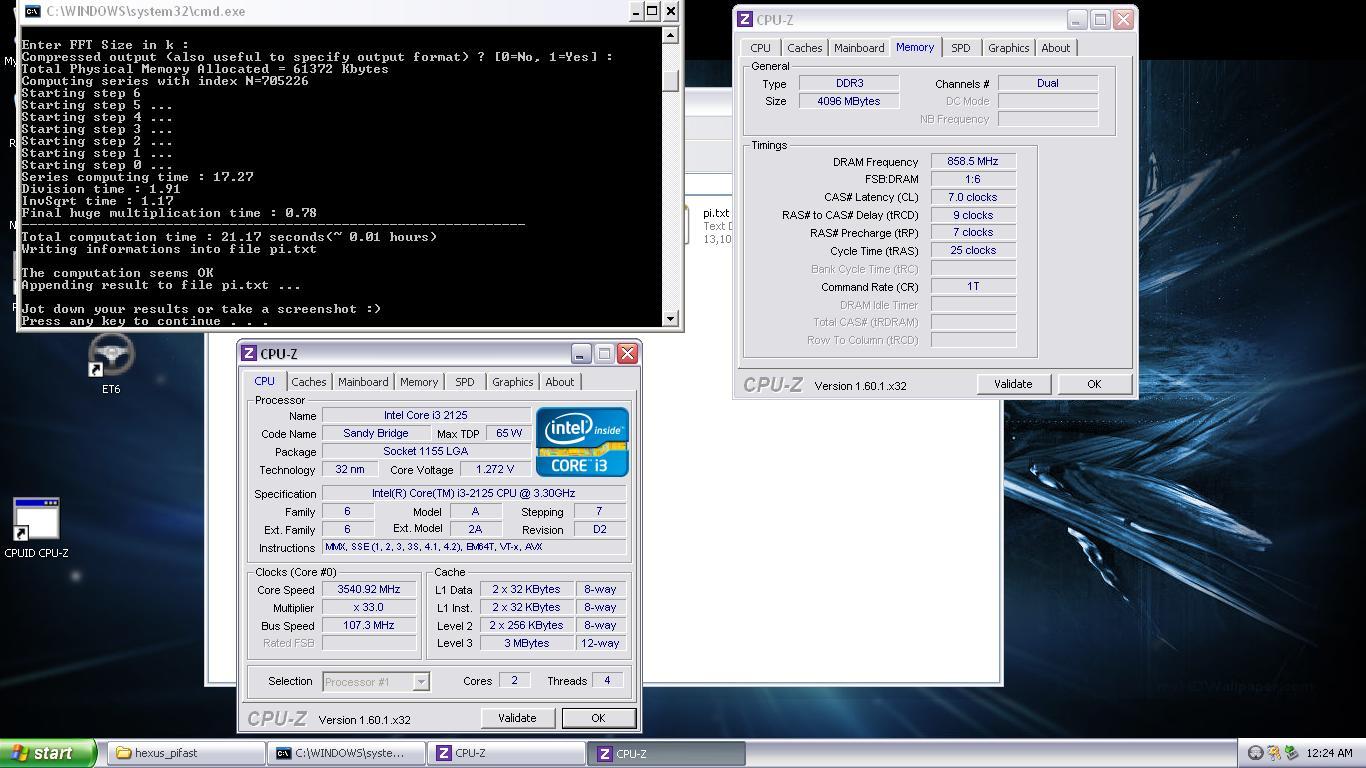Image resolution: width=1366 pixels, height=768 pixels.
Task: Click the Intel Core i3 2125 name field
Action: [426, 415]
